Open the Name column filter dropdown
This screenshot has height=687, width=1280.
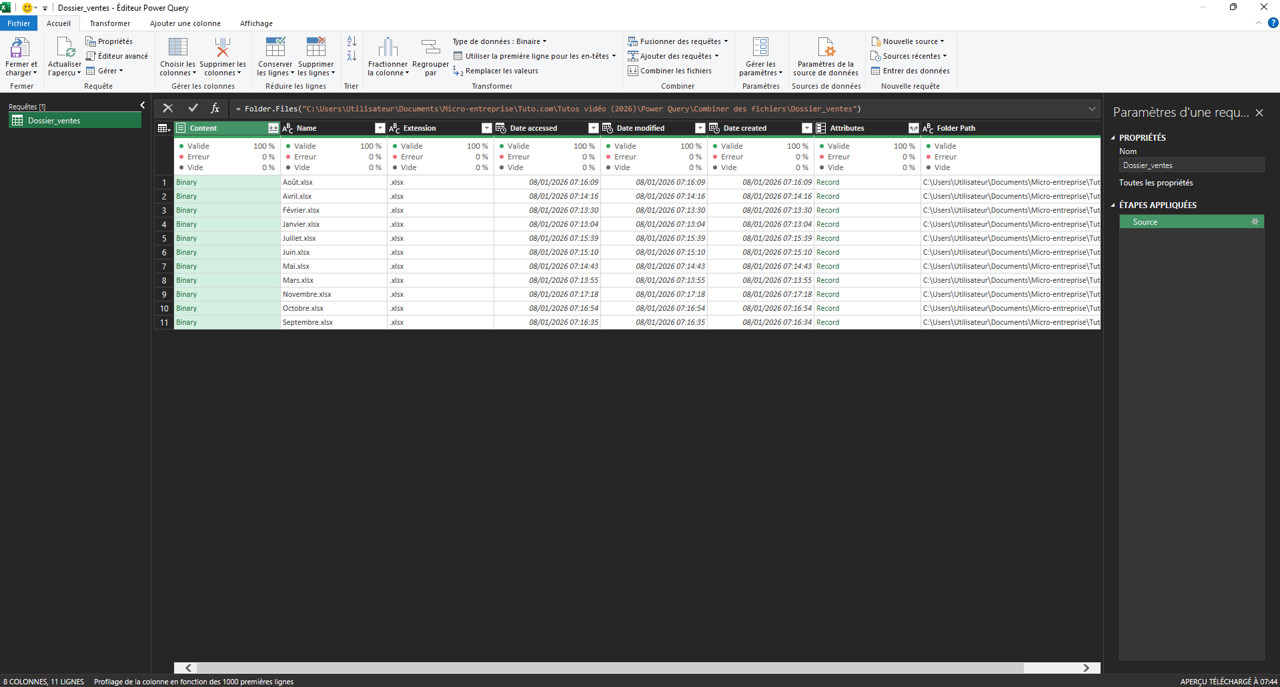click(380, 128)
